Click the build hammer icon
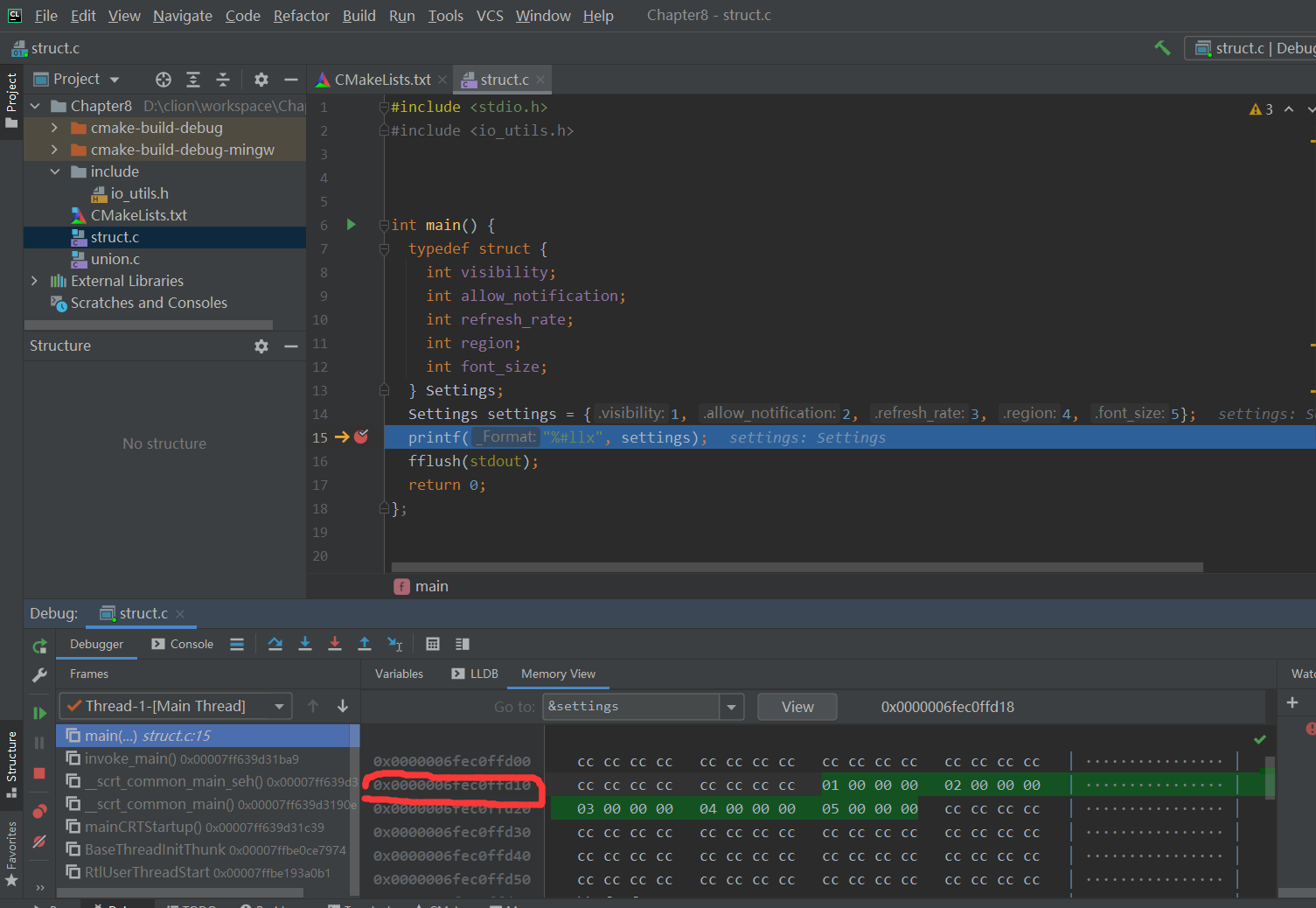Image resolution: width=1316 pixels, height=908 pixels. 1162,48
